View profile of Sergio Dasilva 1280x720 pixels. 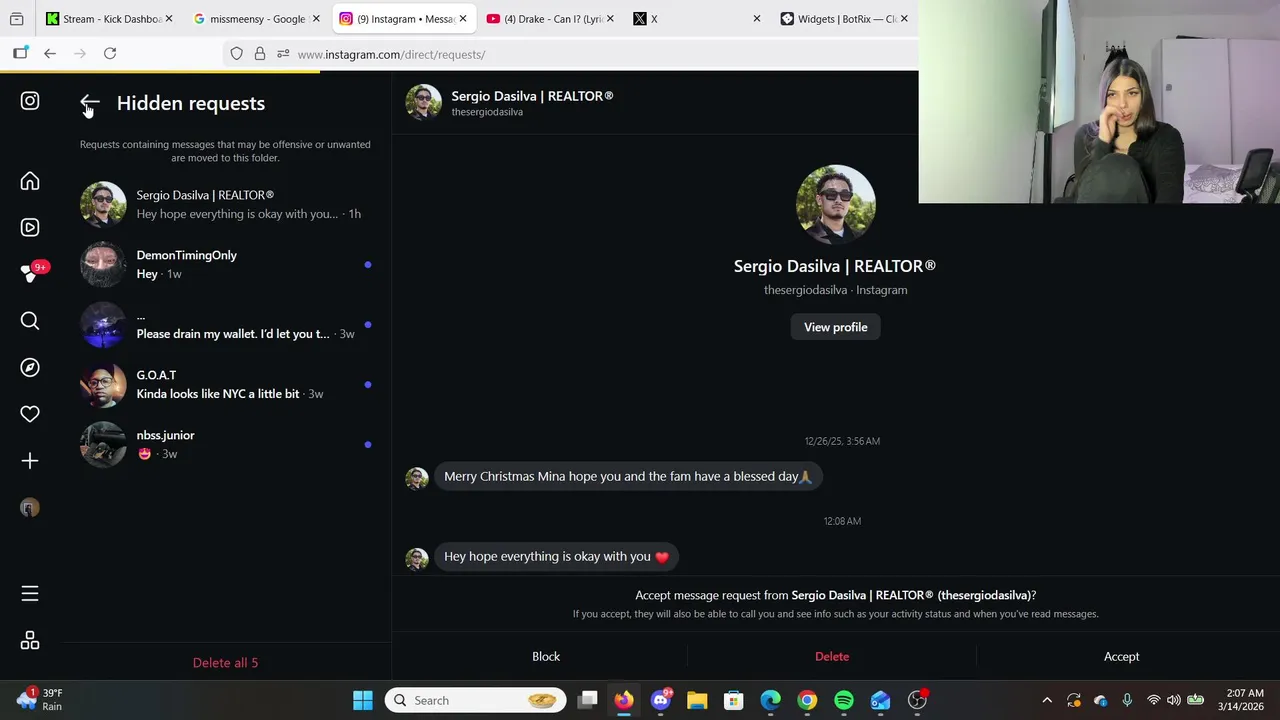pos(835,327)
